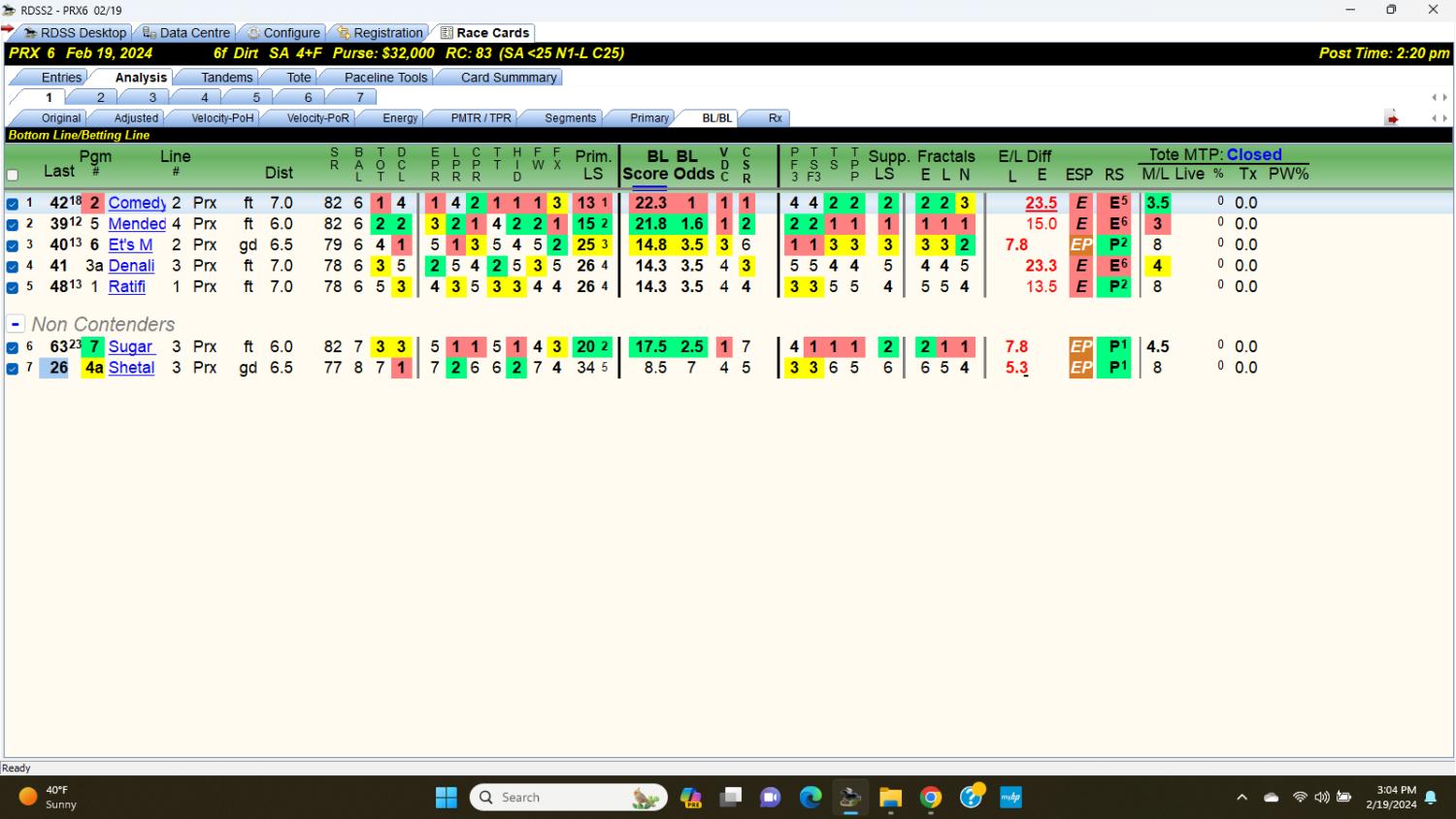Open Task View on the taskbar
Screen dimensions: 1456x819
tap(731, 798)
